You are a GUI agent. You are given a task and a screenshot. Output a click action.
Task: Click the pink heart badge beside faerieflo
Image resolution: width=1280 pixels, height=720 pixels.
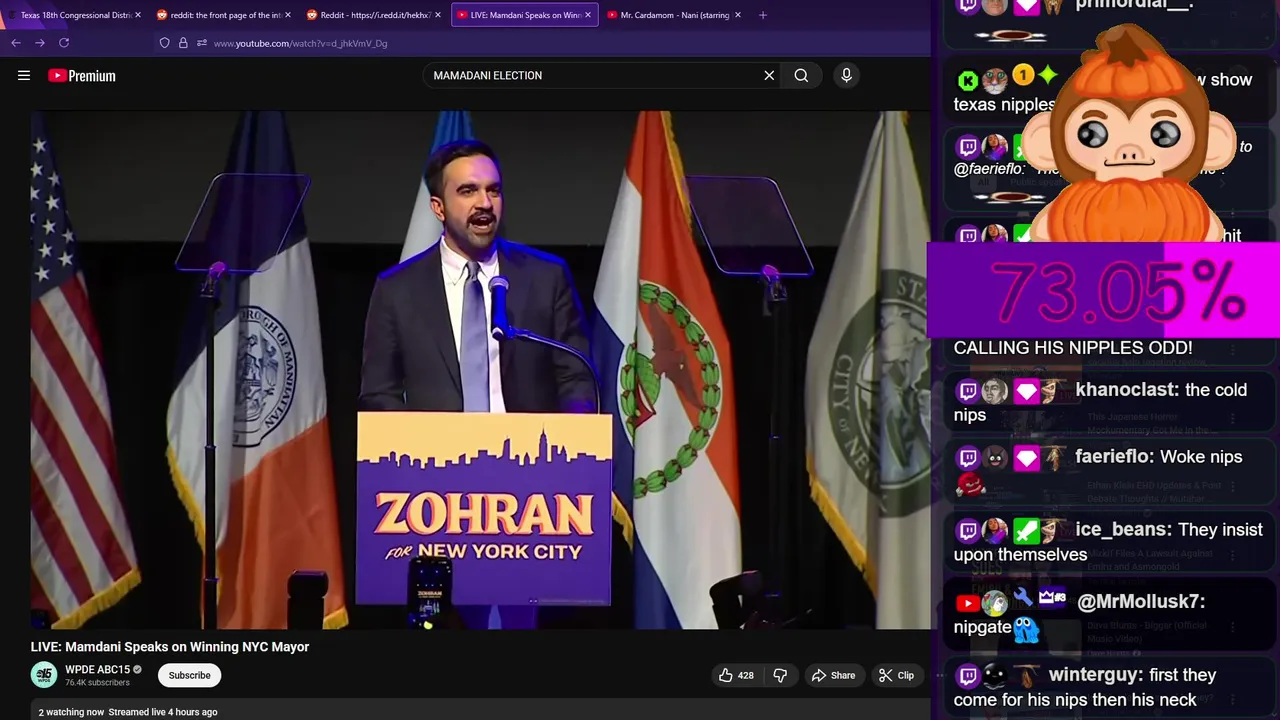coord(1026,459)
